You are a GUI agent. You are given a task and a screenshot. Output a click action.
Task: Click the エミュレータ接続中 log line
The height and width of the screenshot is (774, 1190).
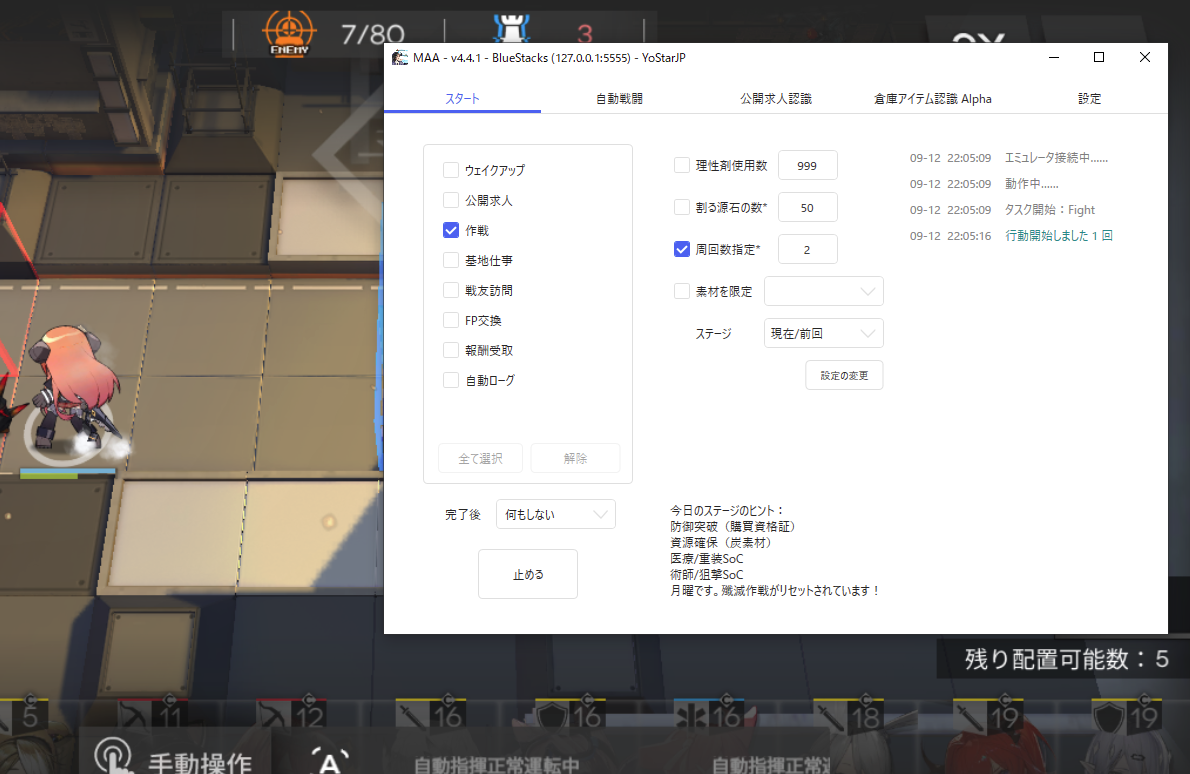coord(1056,158)
